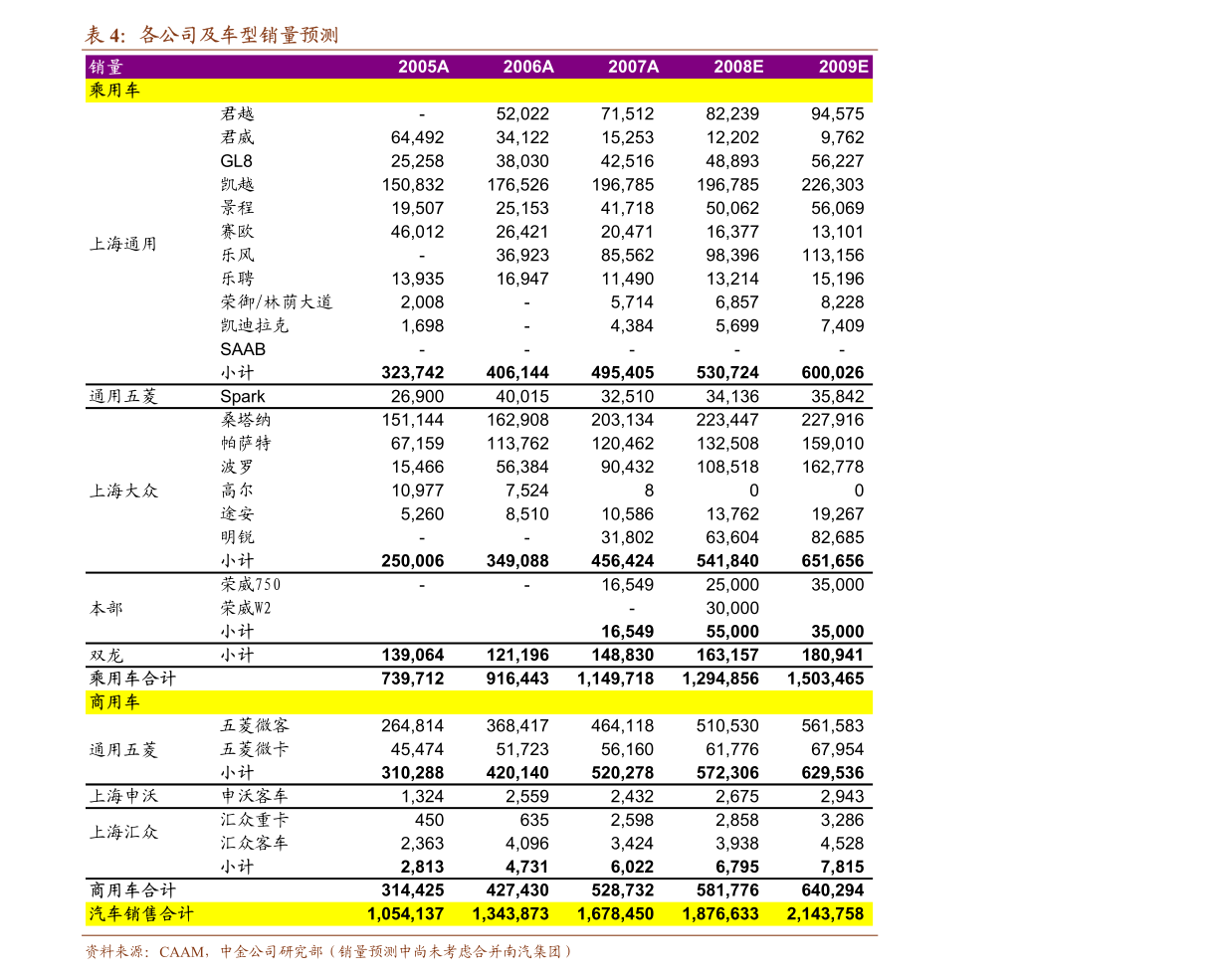Image resolution: width=1218 pixels, height=980 pixels.
Task: Select the 五菱微卡 row label
Action: pos(255,749)
